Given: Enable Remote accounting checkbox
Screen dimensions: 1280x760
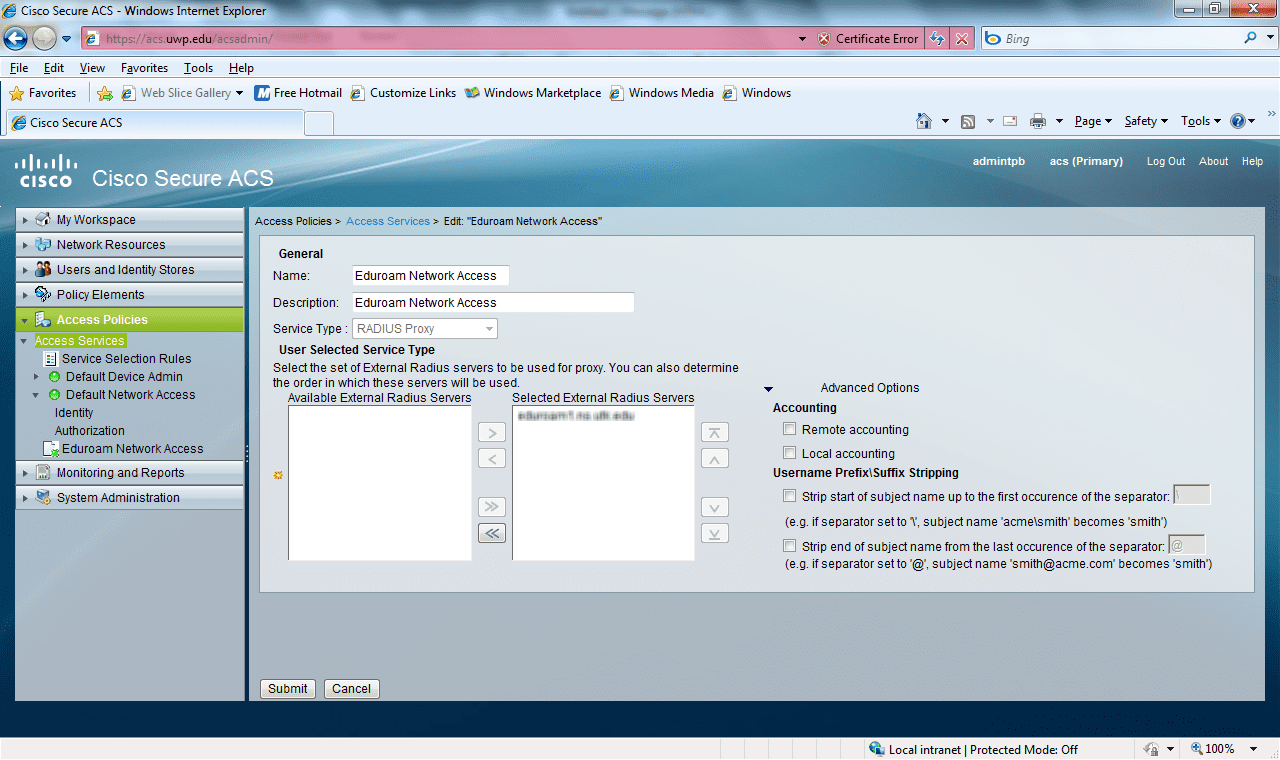Looking at the screenshot, I should 790,429.
